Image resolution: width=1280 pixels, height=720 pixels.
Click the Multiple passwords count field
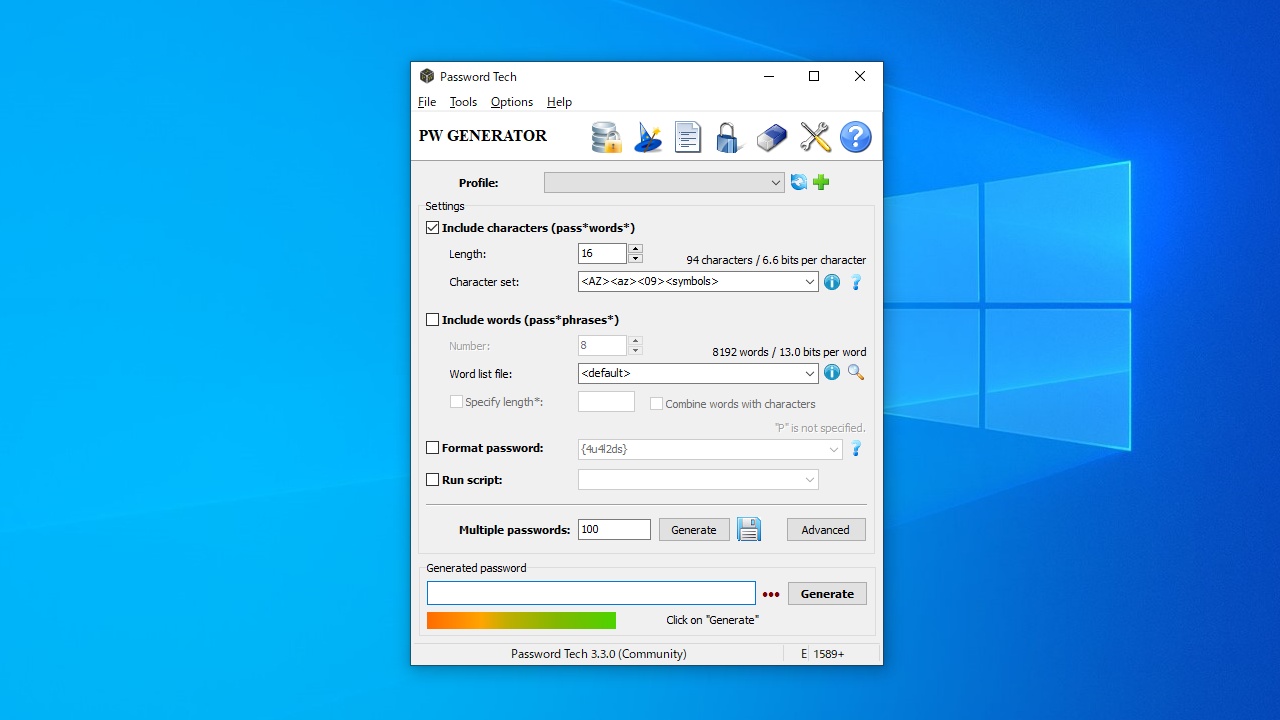614,530
